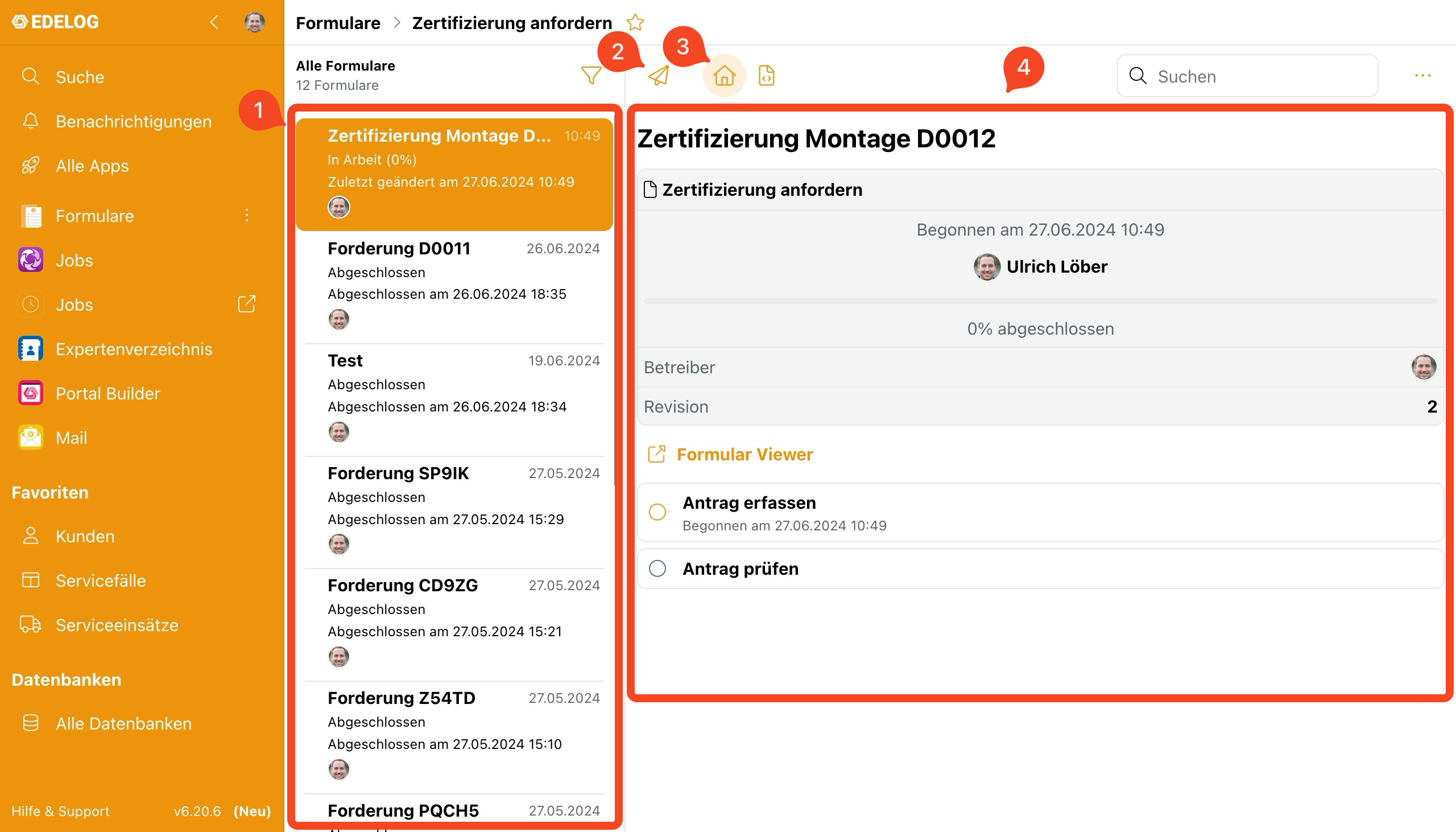Open the Formular Viewer link
1456x832 pixels.
click(730, 454)
